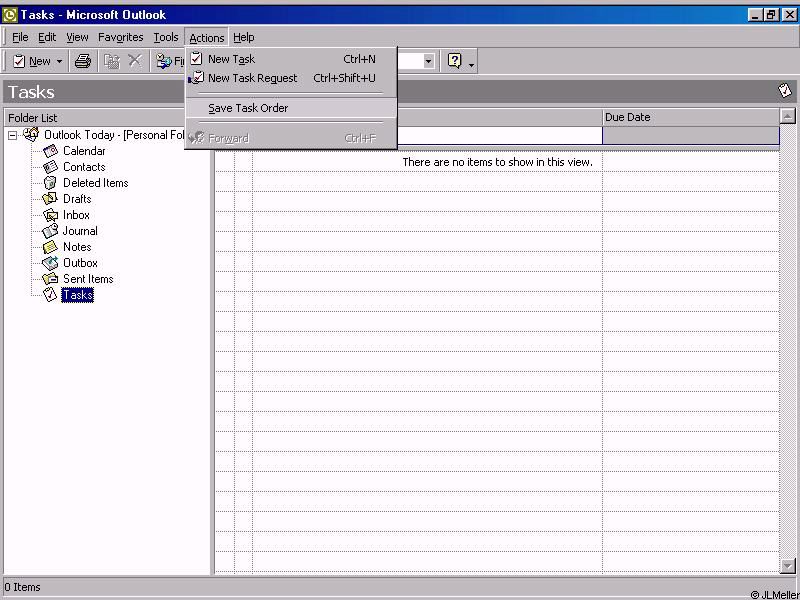Open the New button dropdown arrow

(x=59, y=62)
